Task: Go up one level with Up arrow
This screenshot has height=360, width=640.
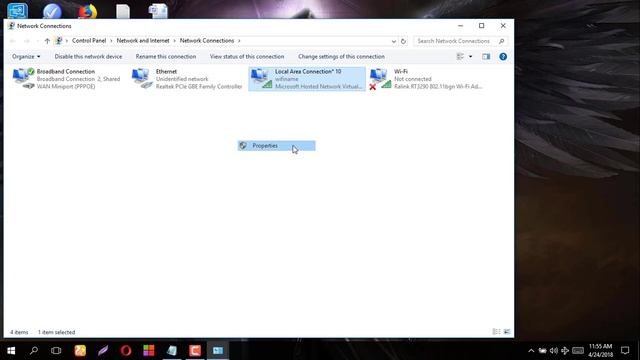Action: (x=47, y=41)
